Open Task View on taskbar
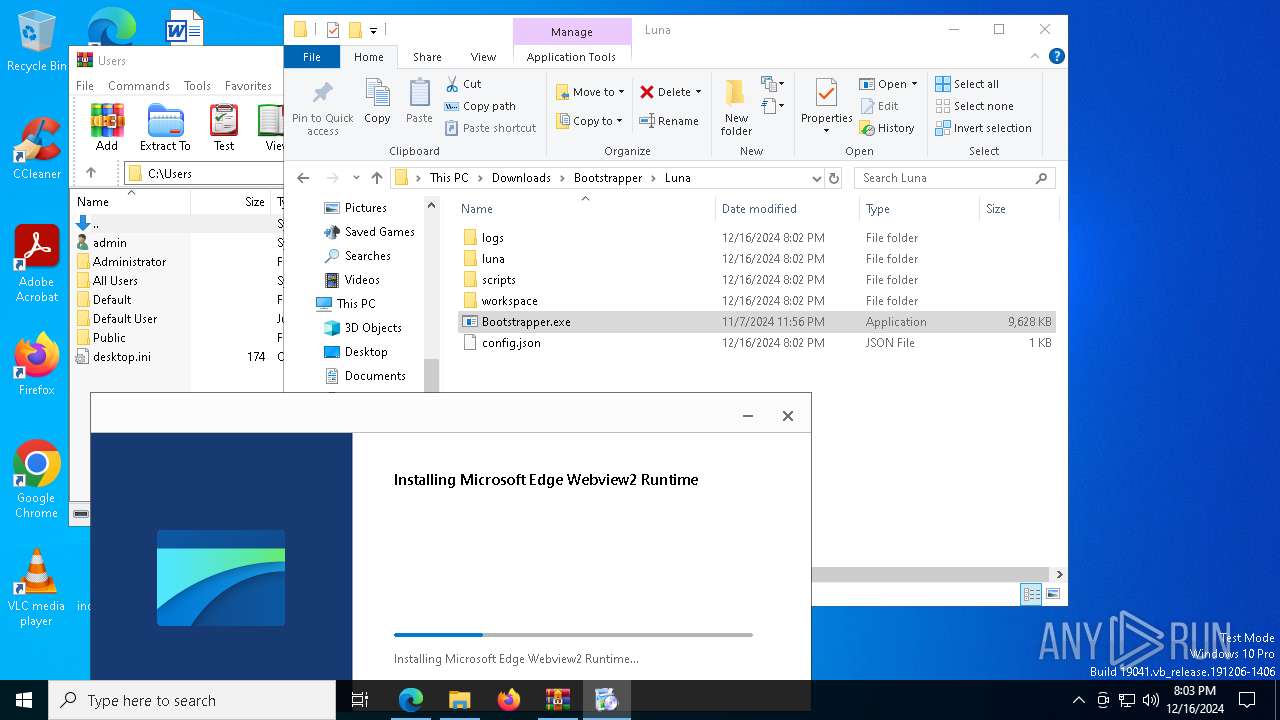This screenshot has width=1280, height=720. pyautogui.click(x=360, y=700)
